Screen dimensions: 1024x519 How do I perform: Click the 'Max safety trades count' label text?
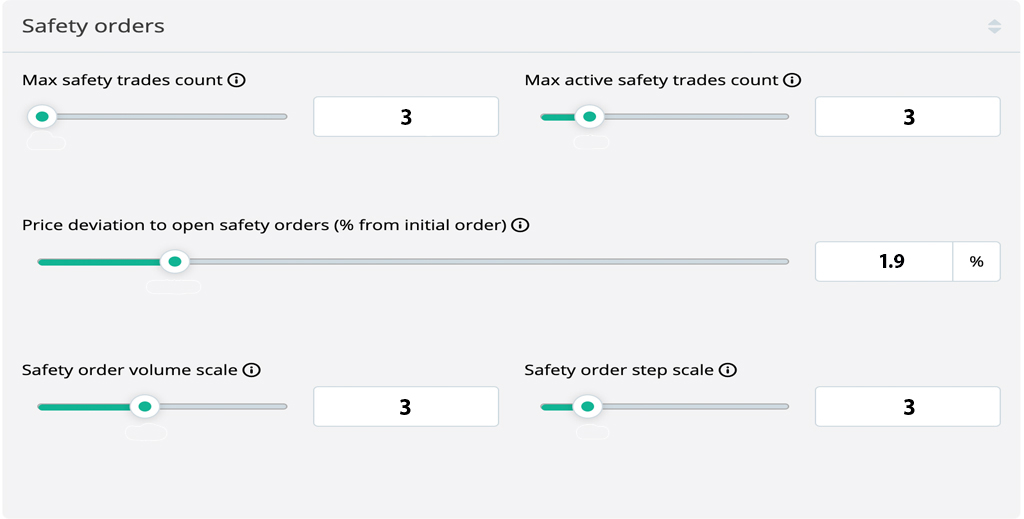coord(122,80)
